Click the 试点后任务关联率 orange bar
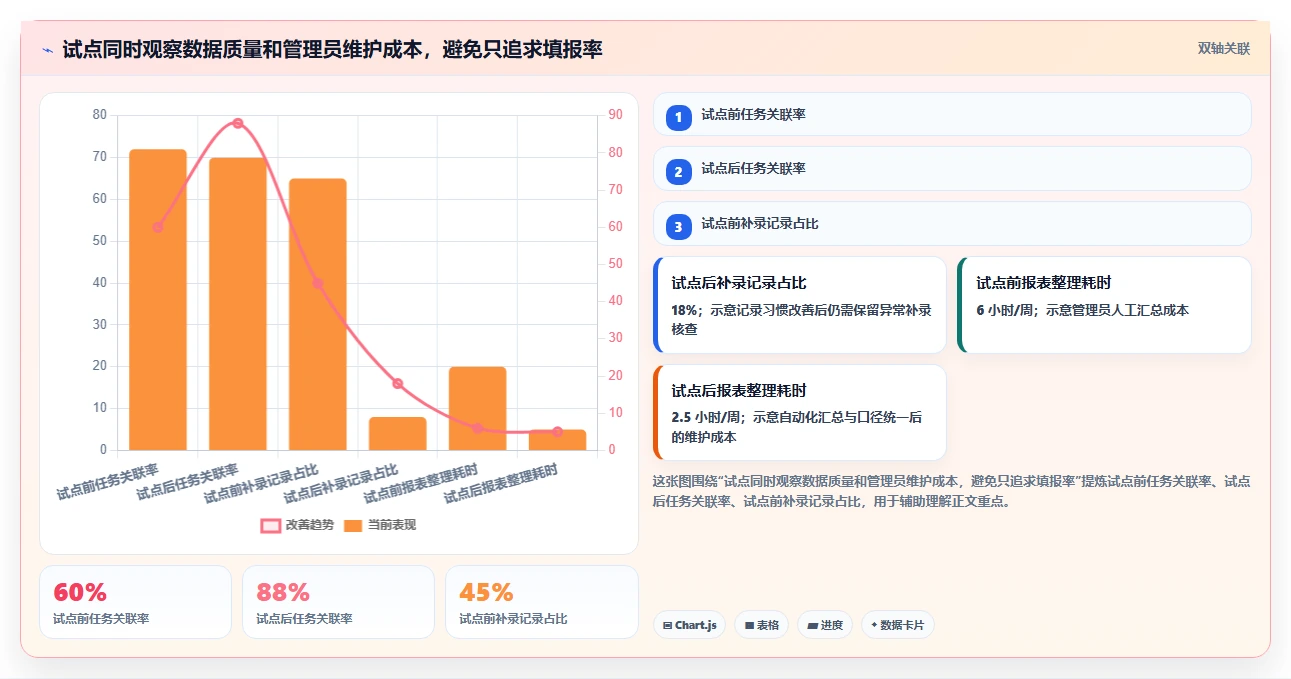Image resolution: width=1291 pixels, height=679 pixels. click(x=238, y=304)
